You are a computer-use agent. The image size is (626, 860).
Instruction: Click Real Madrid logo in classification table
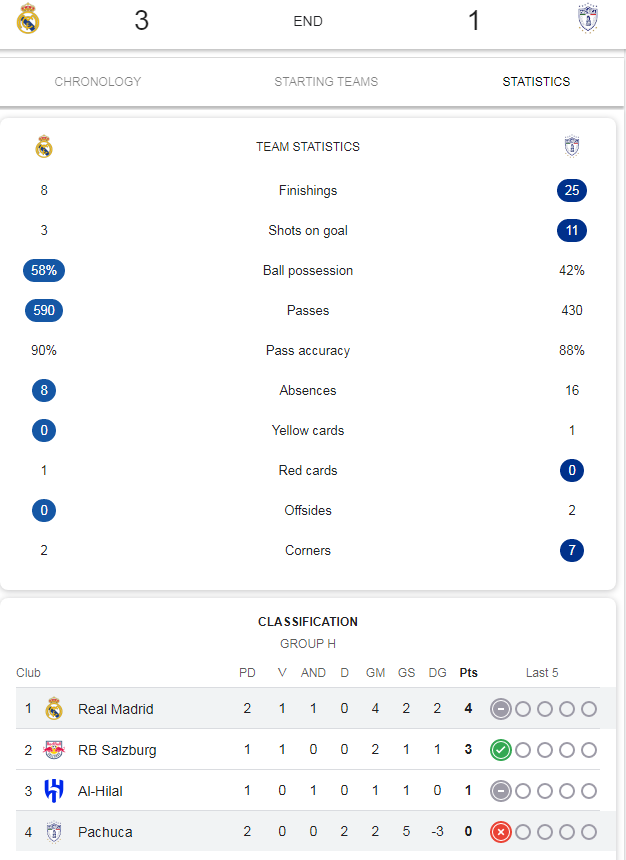[x=54, y=709]
